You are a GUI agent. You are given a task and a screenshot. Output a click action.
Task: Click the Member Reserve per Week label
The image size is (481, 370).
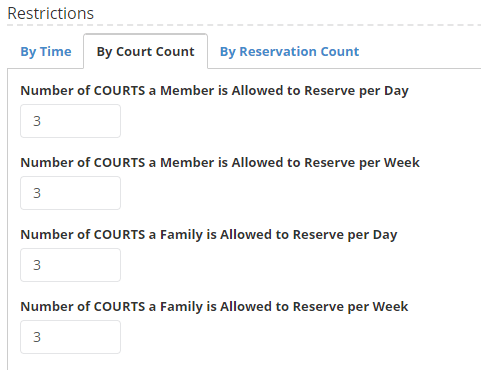(220, 163)
